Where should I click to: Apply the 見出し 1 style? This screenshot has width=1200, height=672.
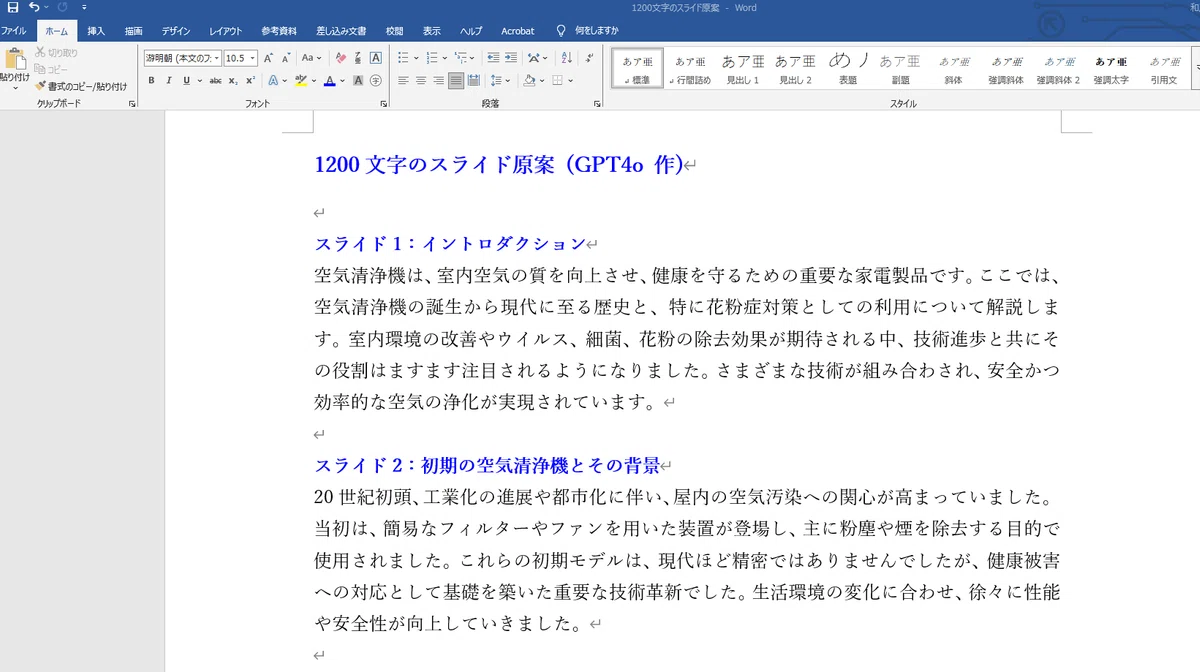[743, 68]
